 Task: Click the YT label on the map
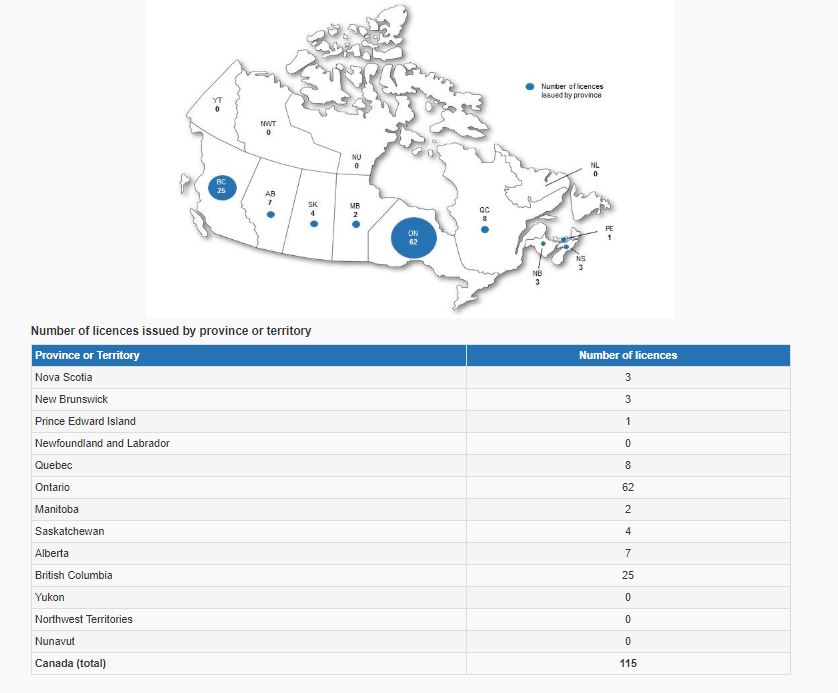click(x=217, y=101)
